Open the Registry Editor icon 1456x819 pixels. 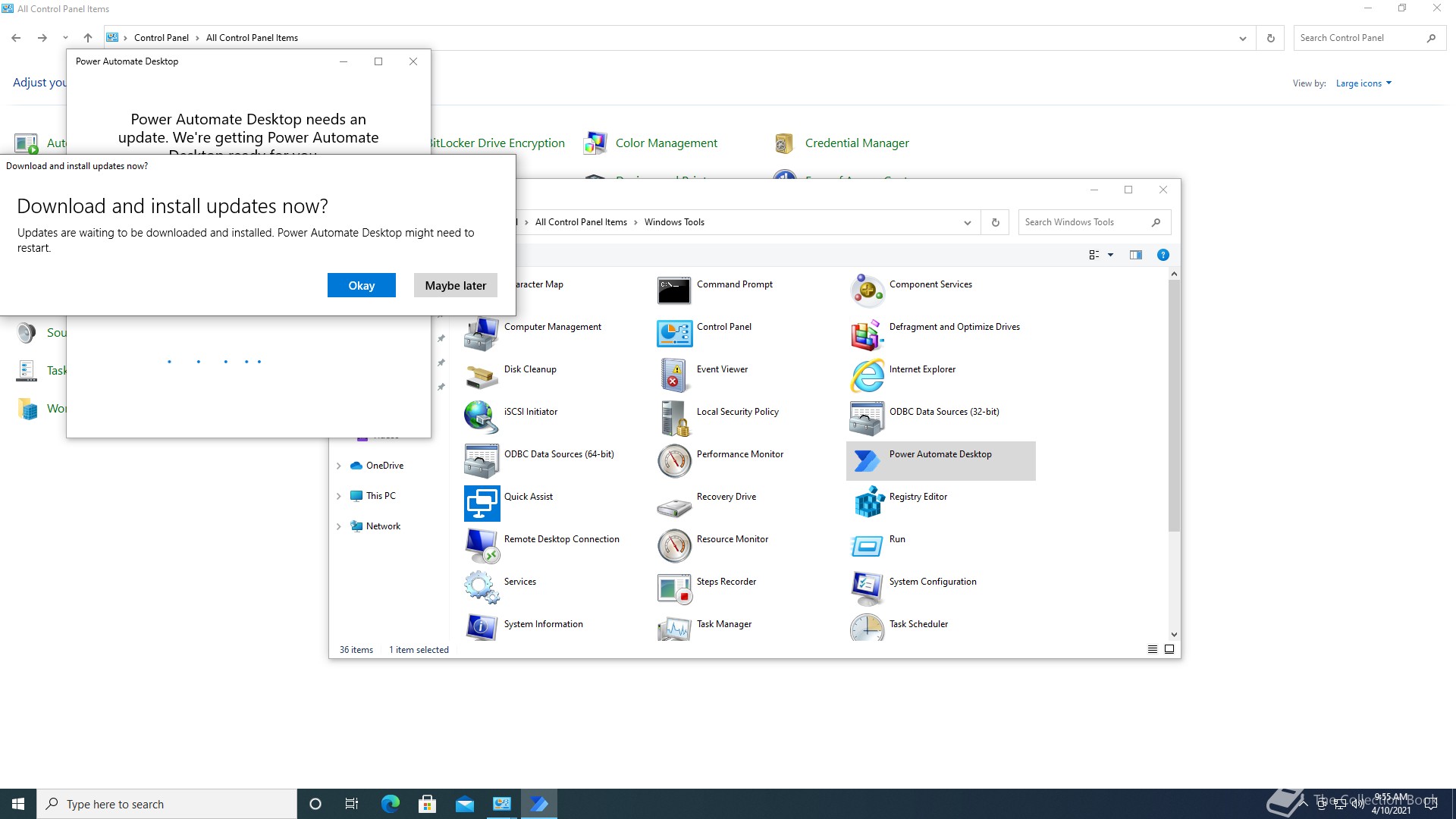[x=868, y=503]
